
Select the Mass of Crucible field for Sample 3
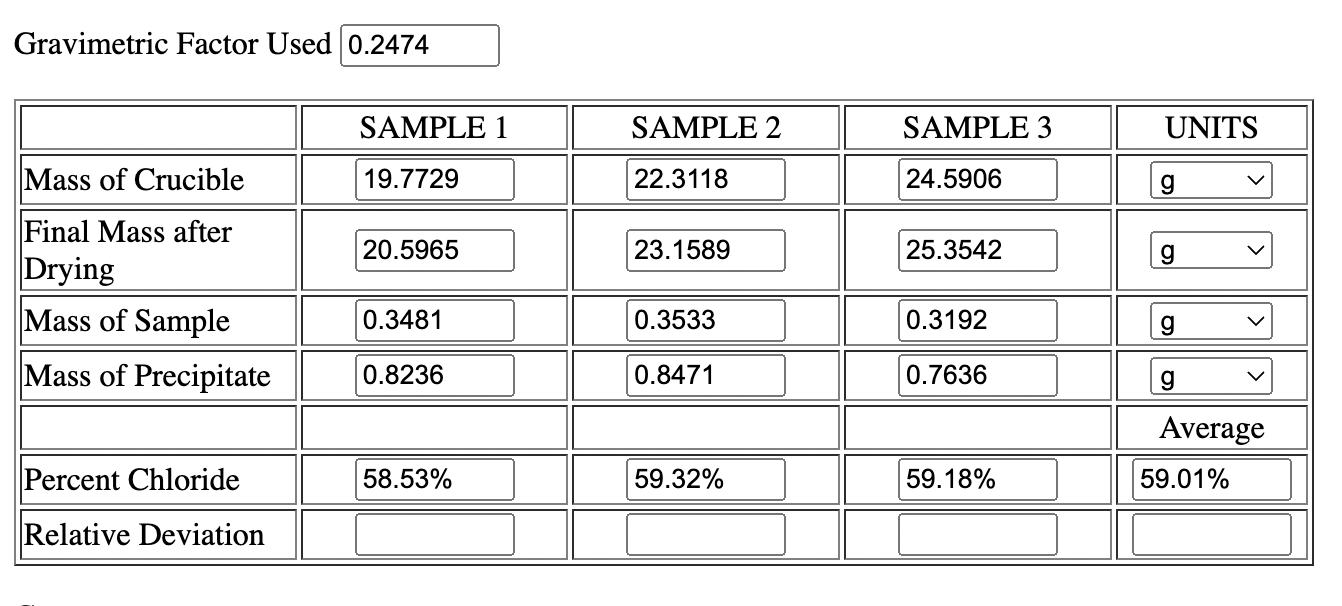pos(977,180)
